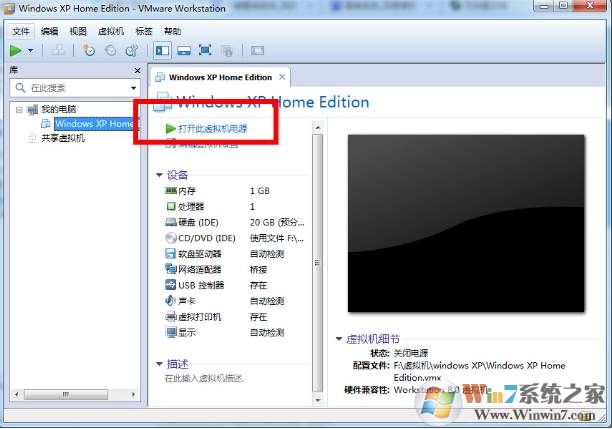Screen dimensions: 612x429
Task: Collapse the 我的电脑 tree node
Action: coord(19,109)
